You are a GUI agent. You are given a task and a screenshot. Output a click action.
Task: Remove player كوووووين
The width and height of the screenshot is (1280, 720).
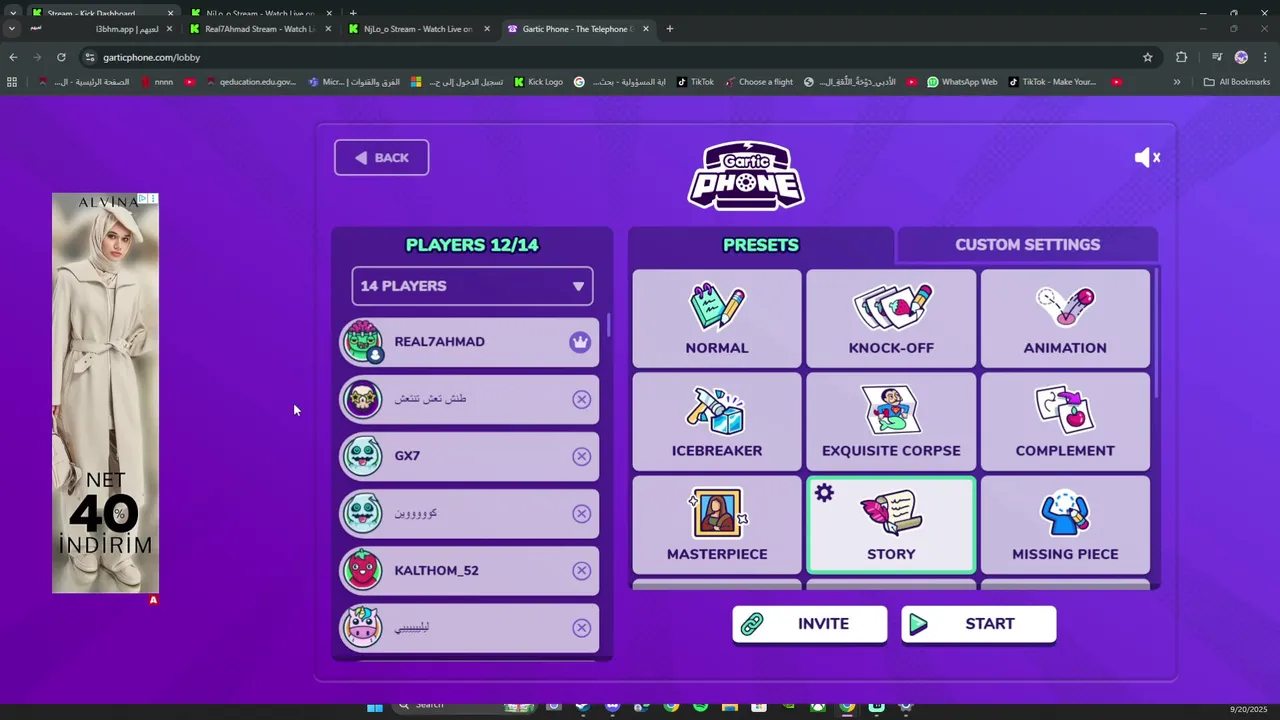tap(581, 513)
